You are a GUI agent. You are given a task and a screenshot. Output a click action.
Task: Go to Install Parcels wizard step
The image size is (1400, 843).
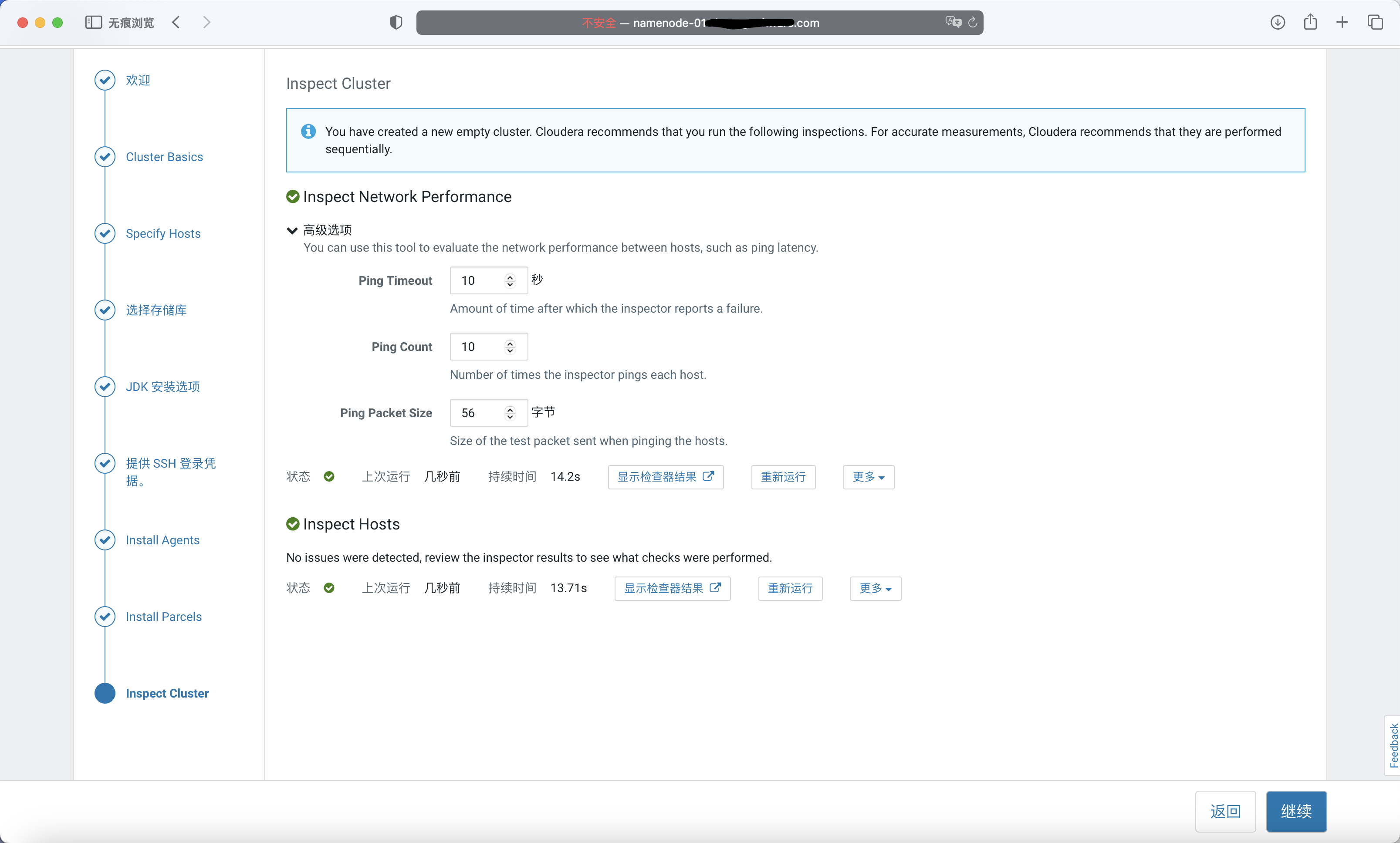click(x=164, y=616)
